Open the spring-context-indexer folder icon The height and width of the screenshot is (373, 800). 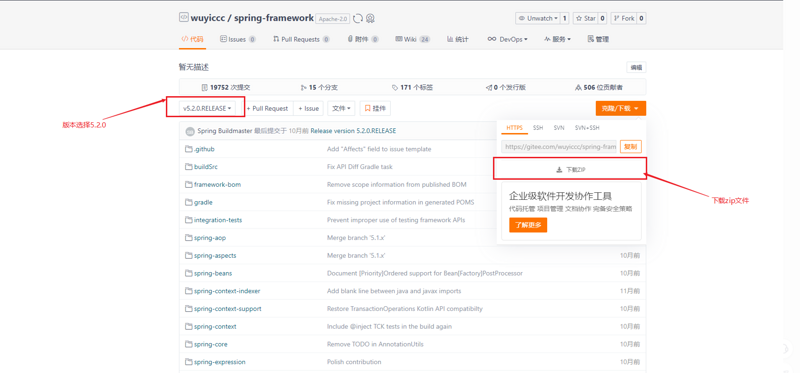[188, 291]
